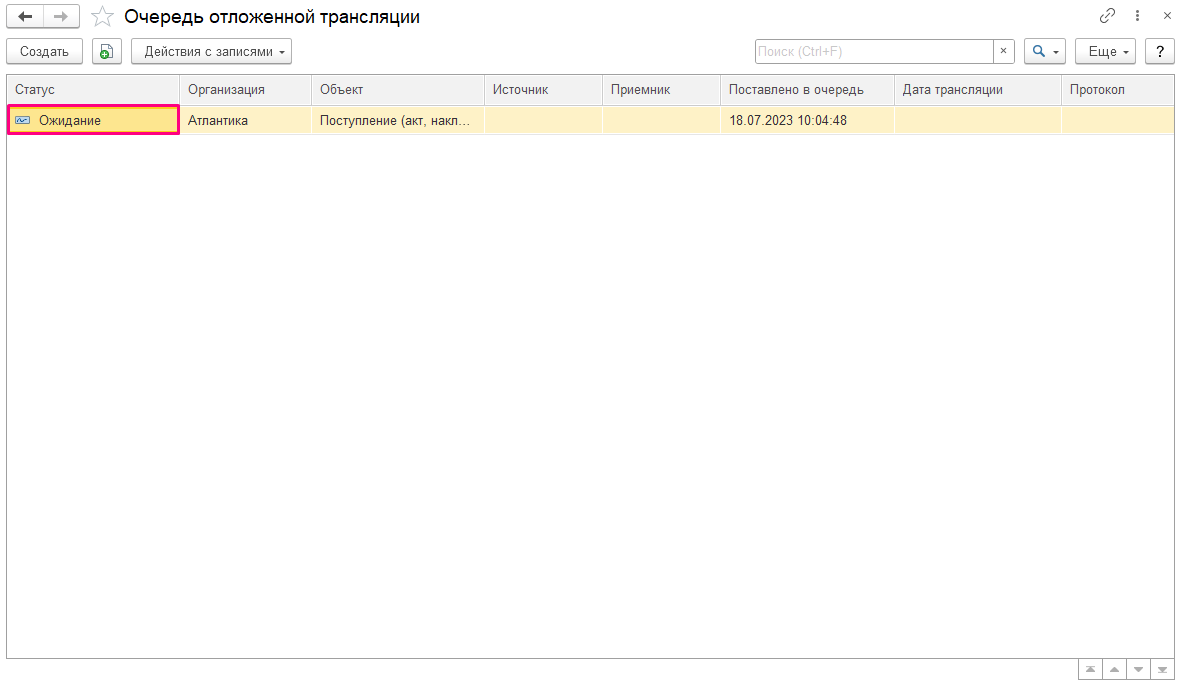Create new record via copy icon

point(106,51)
